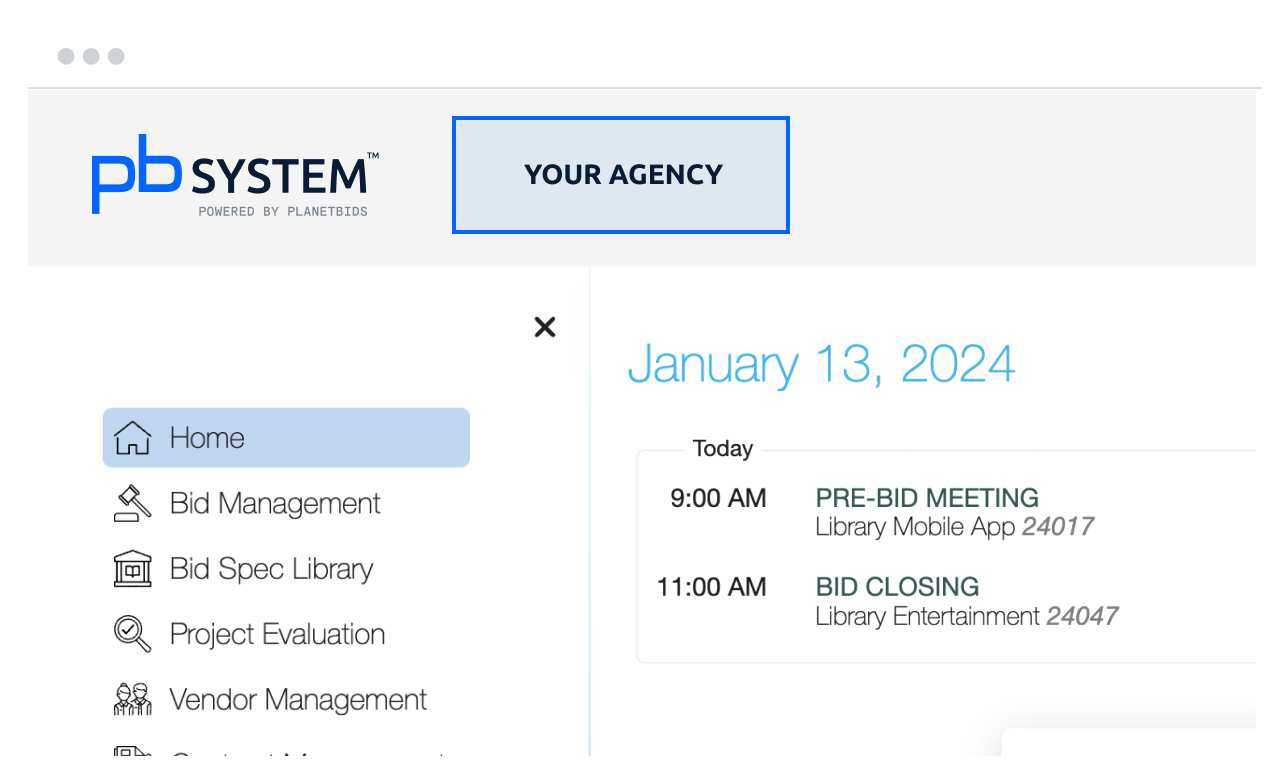Click the partially visible Contract Management icon

coord(131,755)
